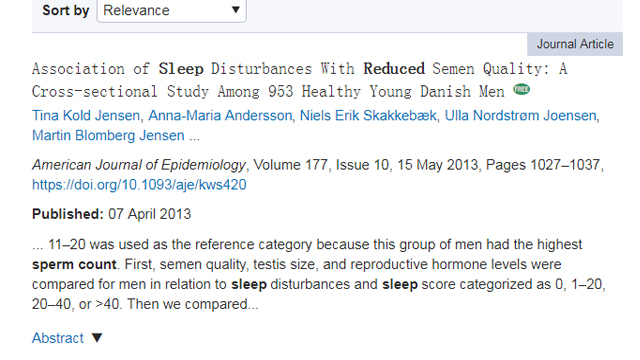
Task: Follow the doi.org/10.1093/aje/kws420 link
Action: (x=139, y=185)
